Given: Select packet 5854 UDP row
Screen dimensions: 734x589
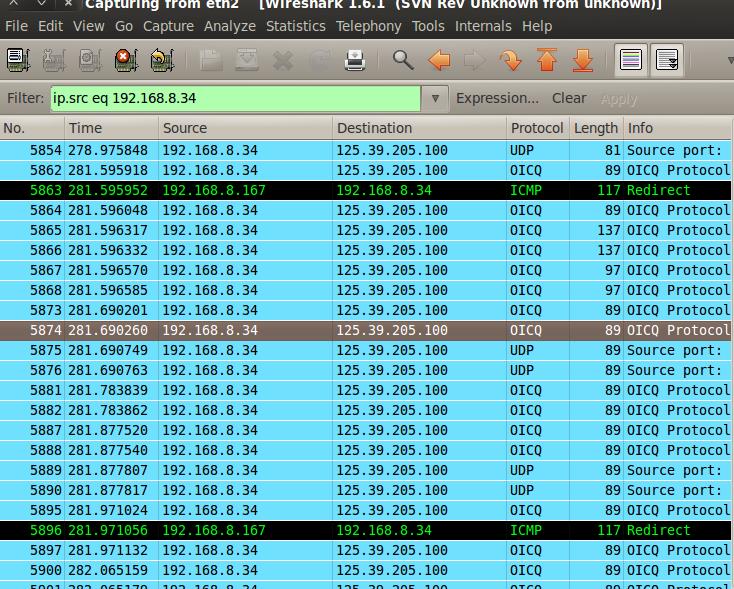Looking at the screenshot, I should (x=365, y=150).
